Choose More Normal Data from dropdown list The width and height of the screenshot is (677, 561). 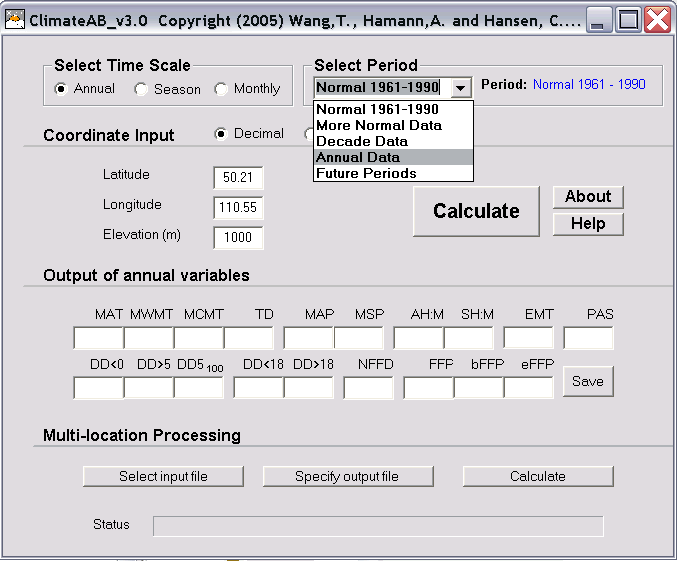point(393,125)
